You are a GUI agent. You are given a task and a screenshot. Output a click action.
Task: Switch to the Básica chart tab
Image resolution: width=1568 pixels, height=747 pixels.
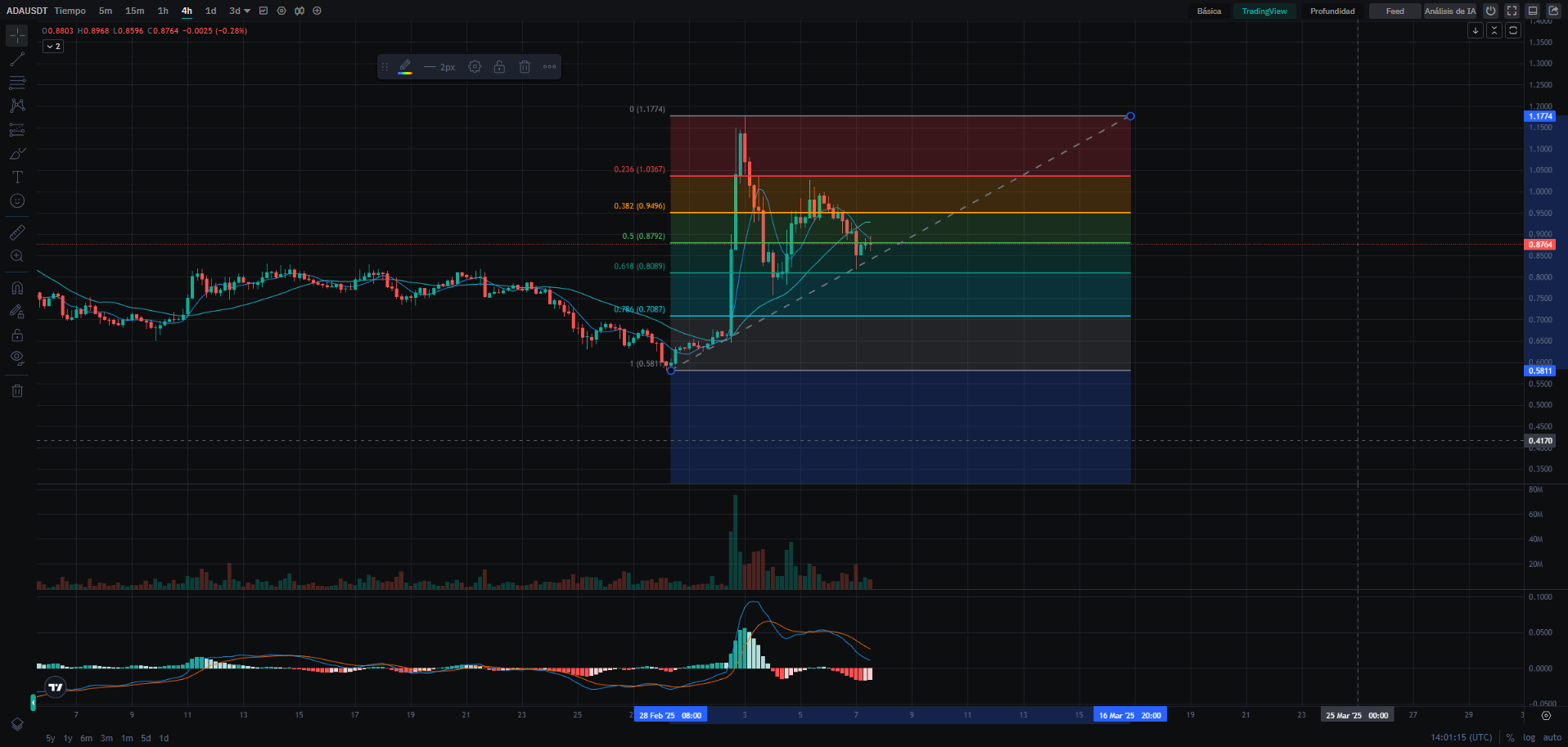pos(1209,11)
